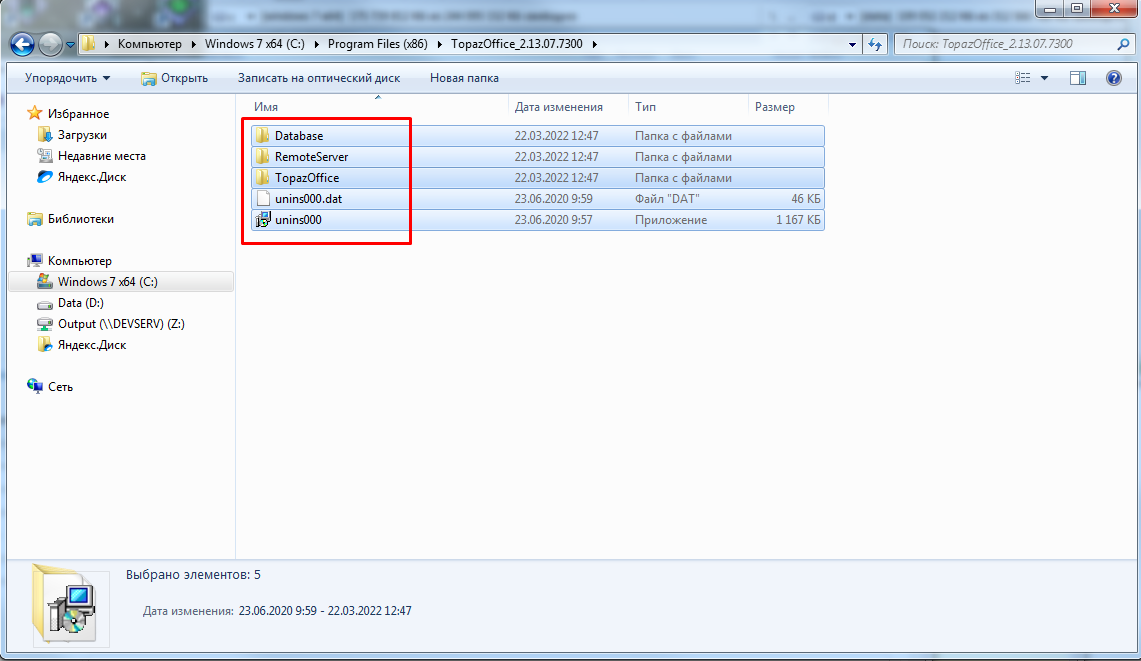Open Яндекс.Диск under Компьютер
Image resolution: width=1141 pixels, height=661 pixels.
pyautogui.click(x=92, y=345)
